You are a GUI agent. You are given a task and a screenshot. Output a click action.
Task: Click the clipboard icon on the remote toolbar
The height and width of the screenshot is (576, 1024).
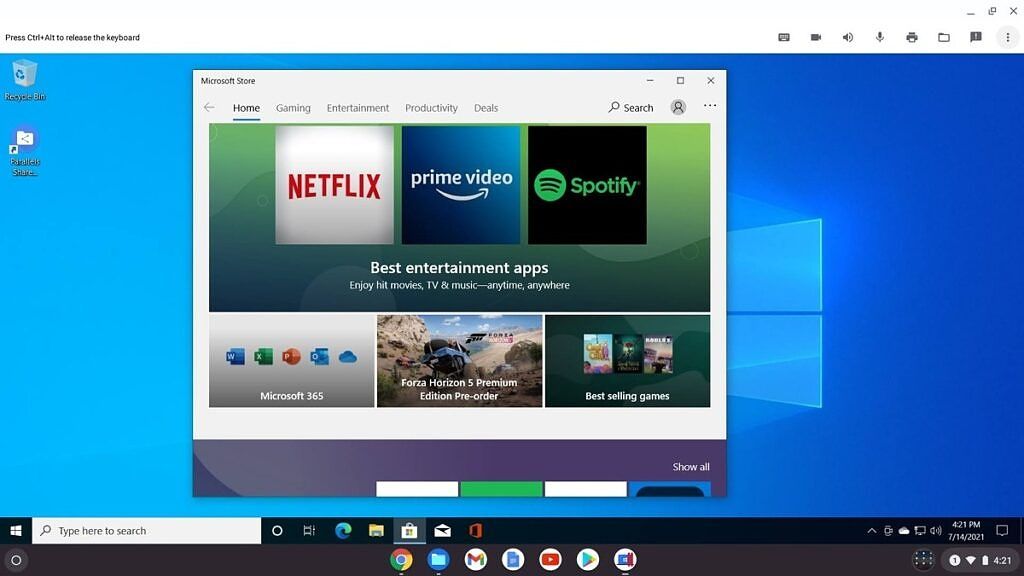coord(975,37)
